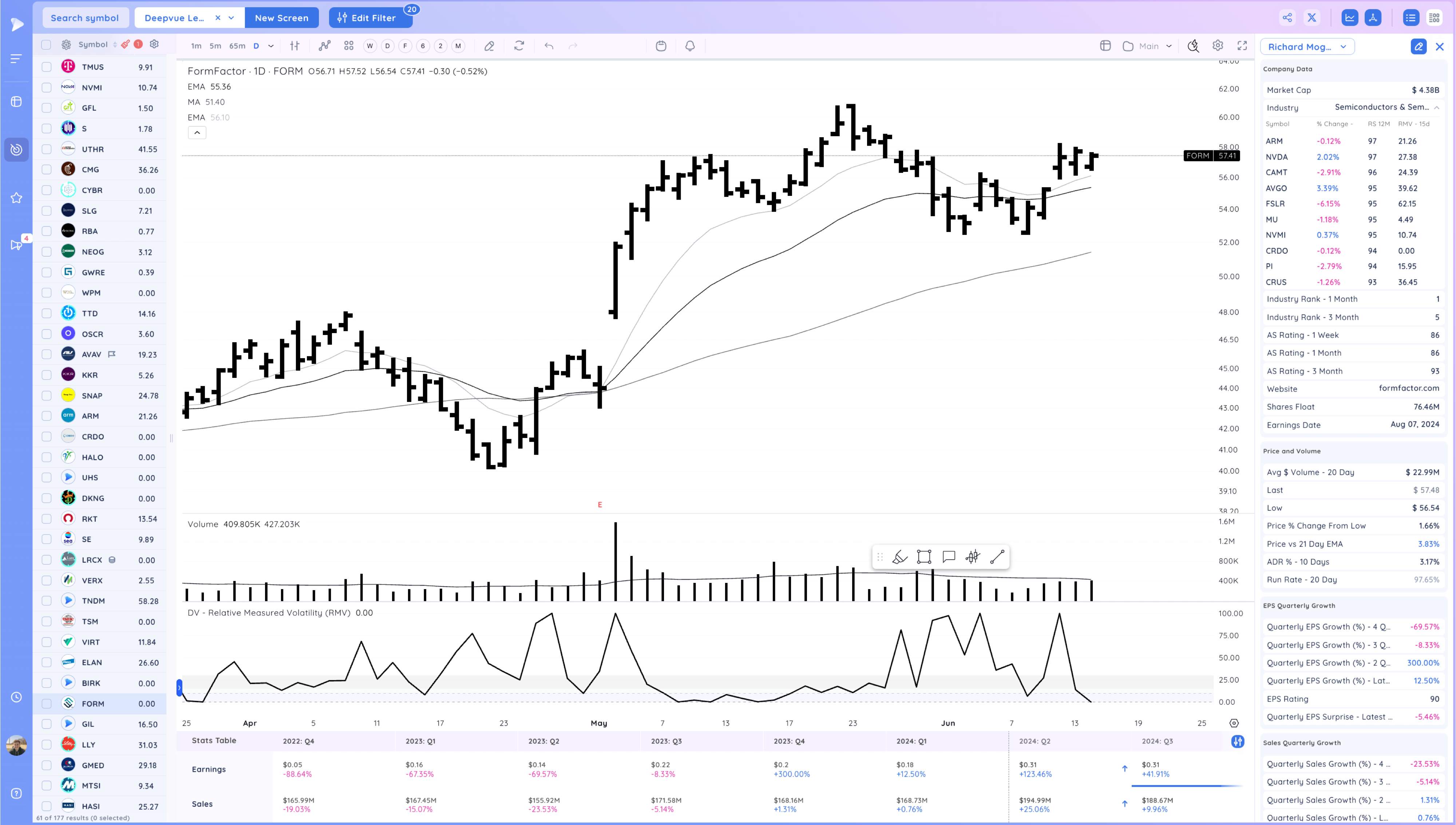Click the multi-chart layout grid icon

pos(348,46)
